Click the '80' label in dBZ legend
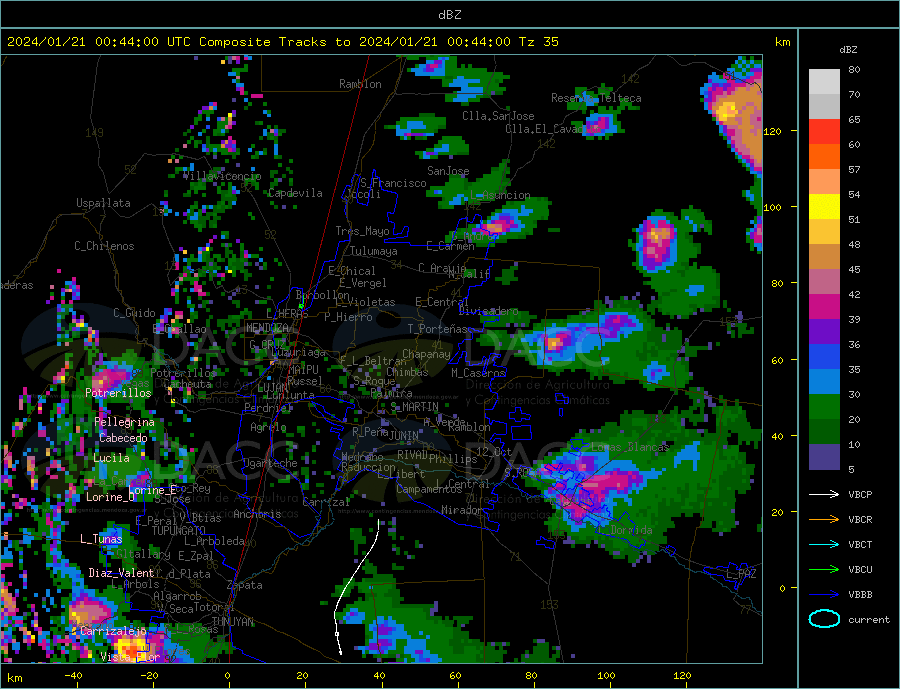This screenshot has width=900, height=689. tap(854, 69)
